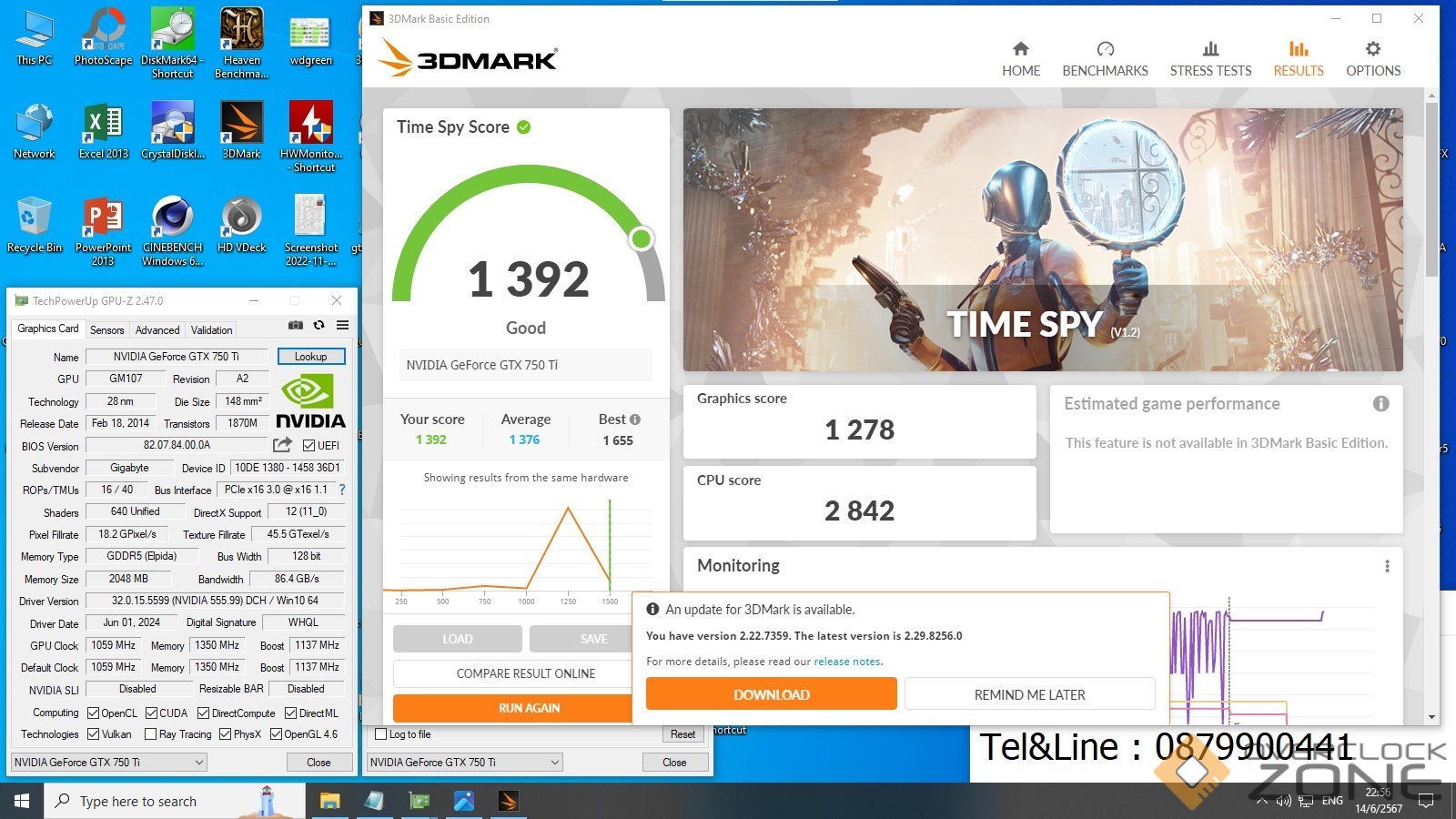Click the volume icon in system tray

point(1283,801)
